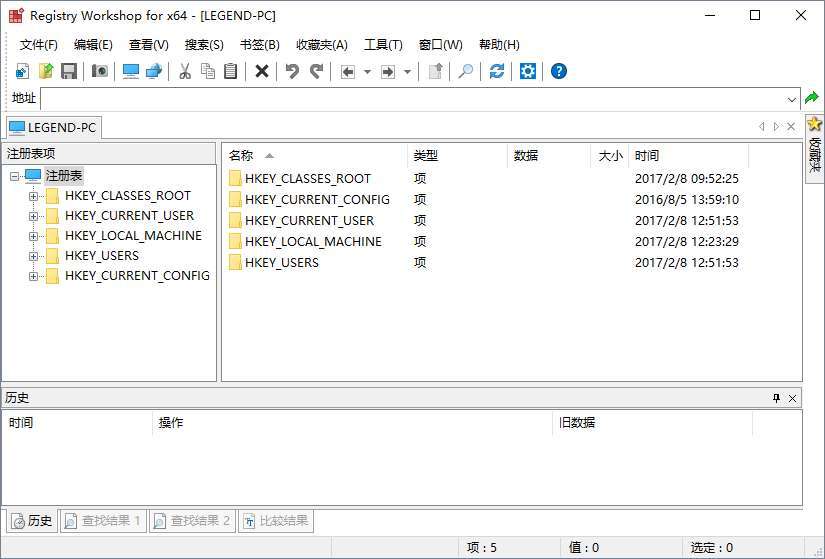Switch to the 查找结果 2 tab
The image size is (825, 559).
(192, 521)
